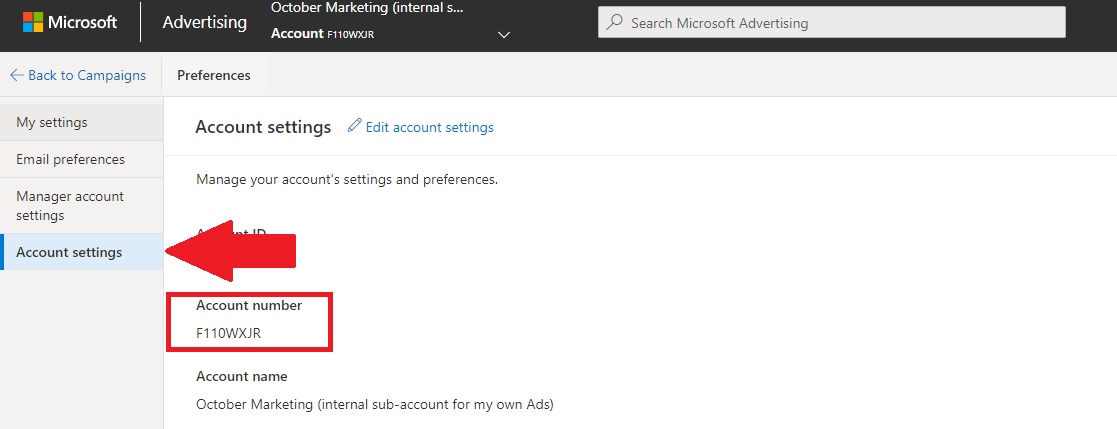Open Email preferences in sidebar
Image resolution: width=1117 pixels, height=429 pixels.
pyautogui.click(x=82, y=160)
